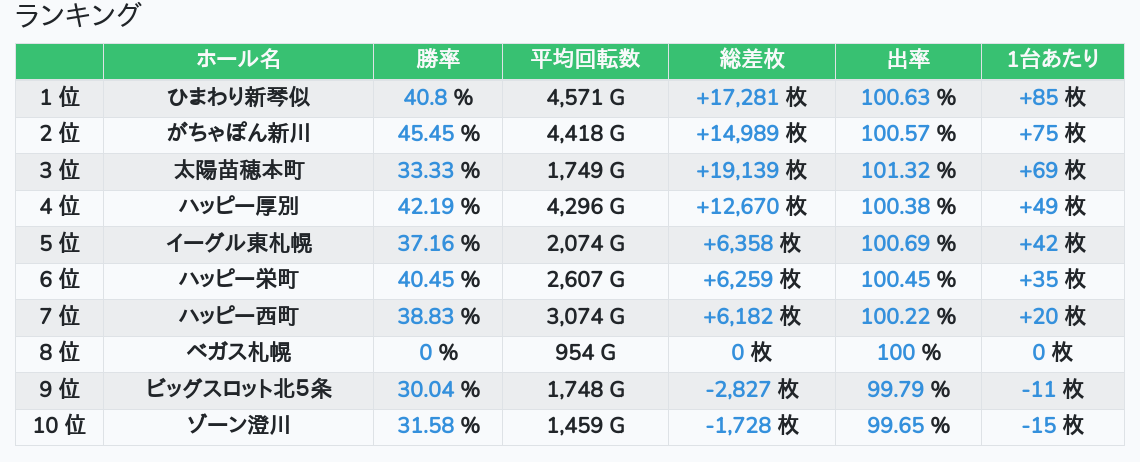Sort by the 勝率 column header

(x=438, y=60)
